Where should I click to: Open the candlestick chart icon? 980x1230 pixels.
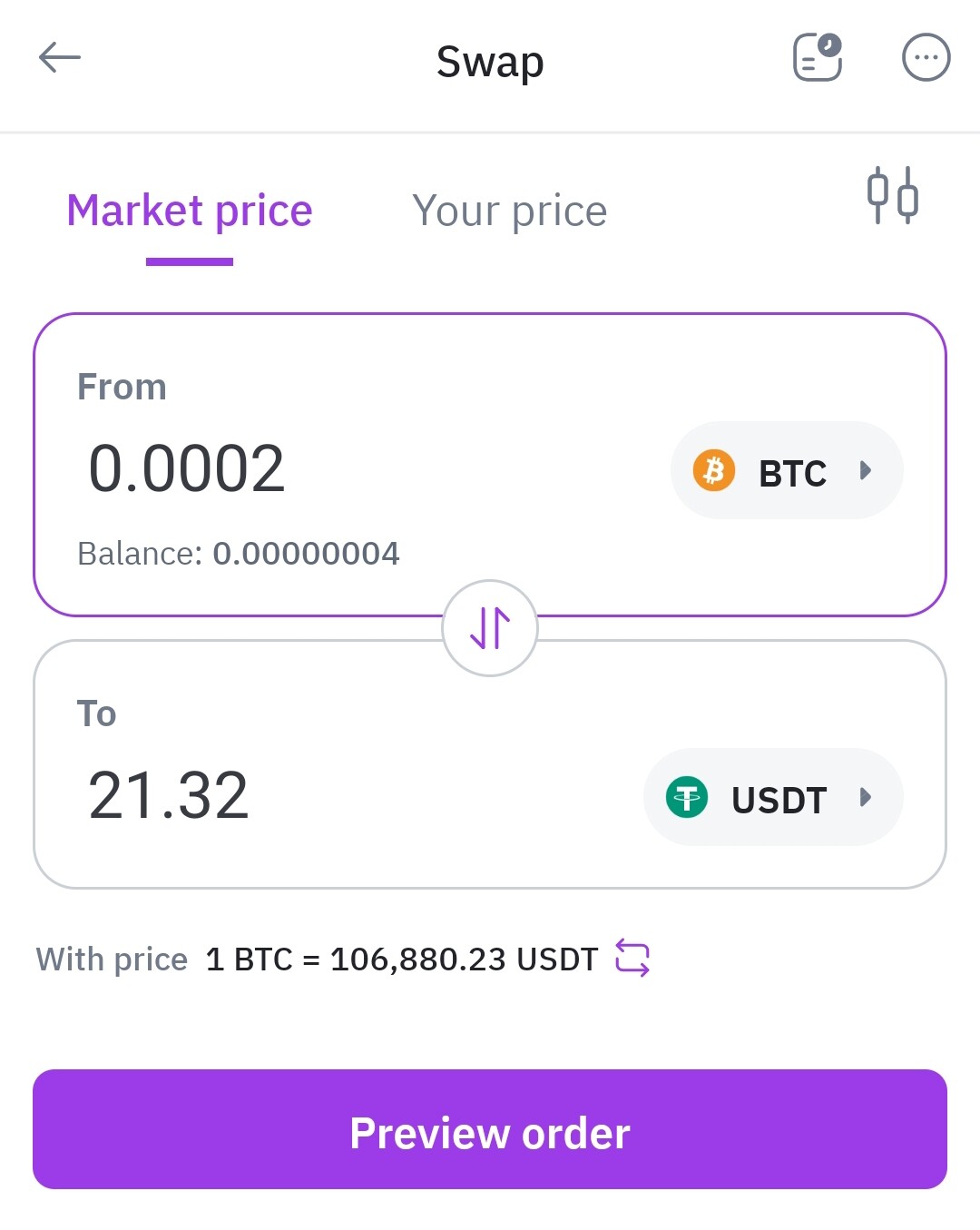point(892,195)
